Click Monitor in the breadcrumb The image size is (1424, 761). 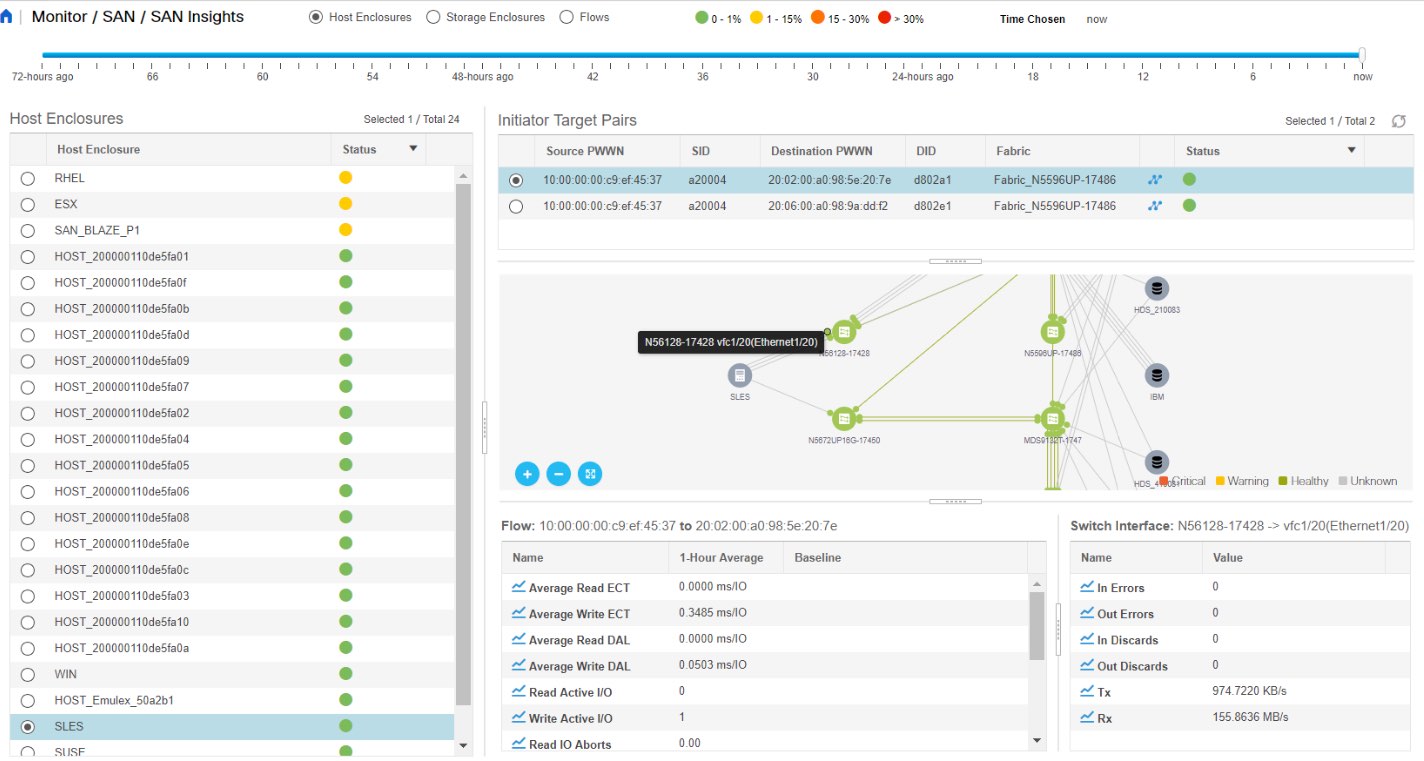tap(61, 16)
